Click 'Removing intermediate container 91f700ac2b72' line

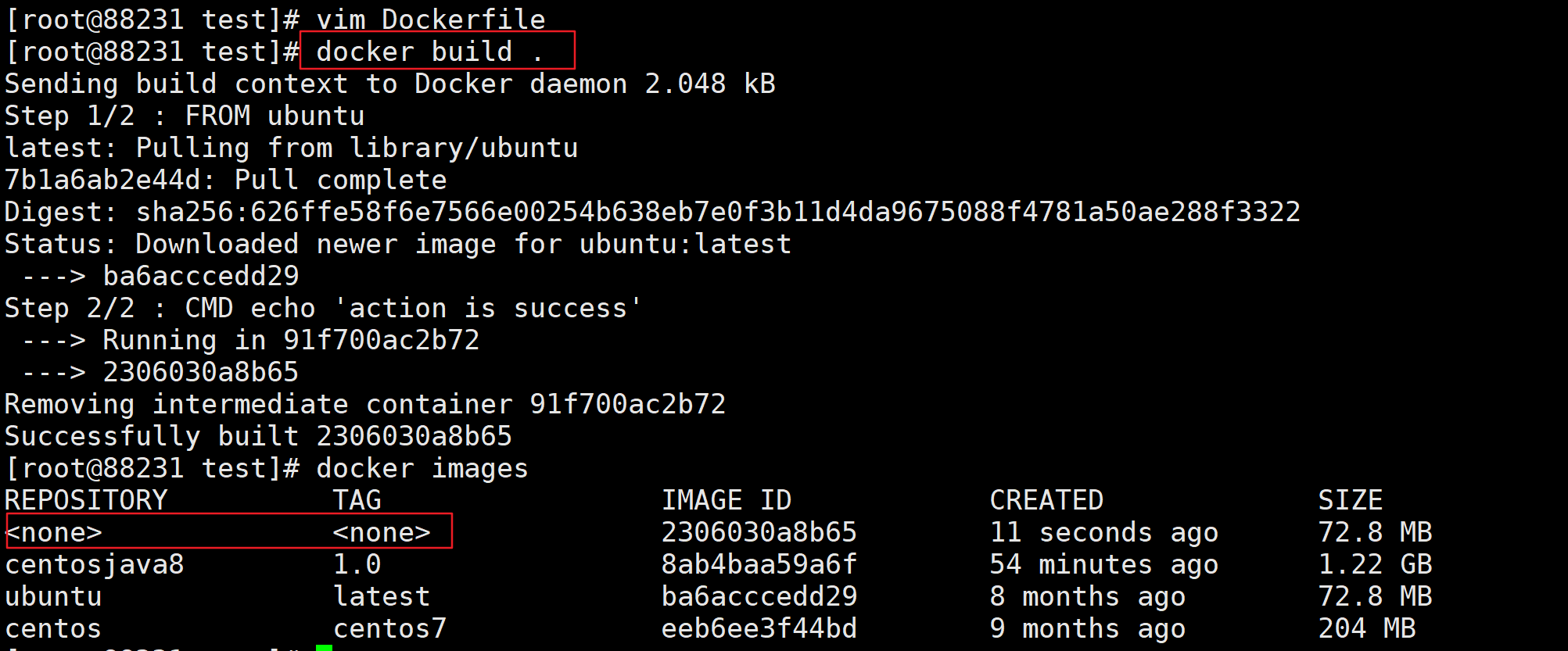tap(364, 404)
